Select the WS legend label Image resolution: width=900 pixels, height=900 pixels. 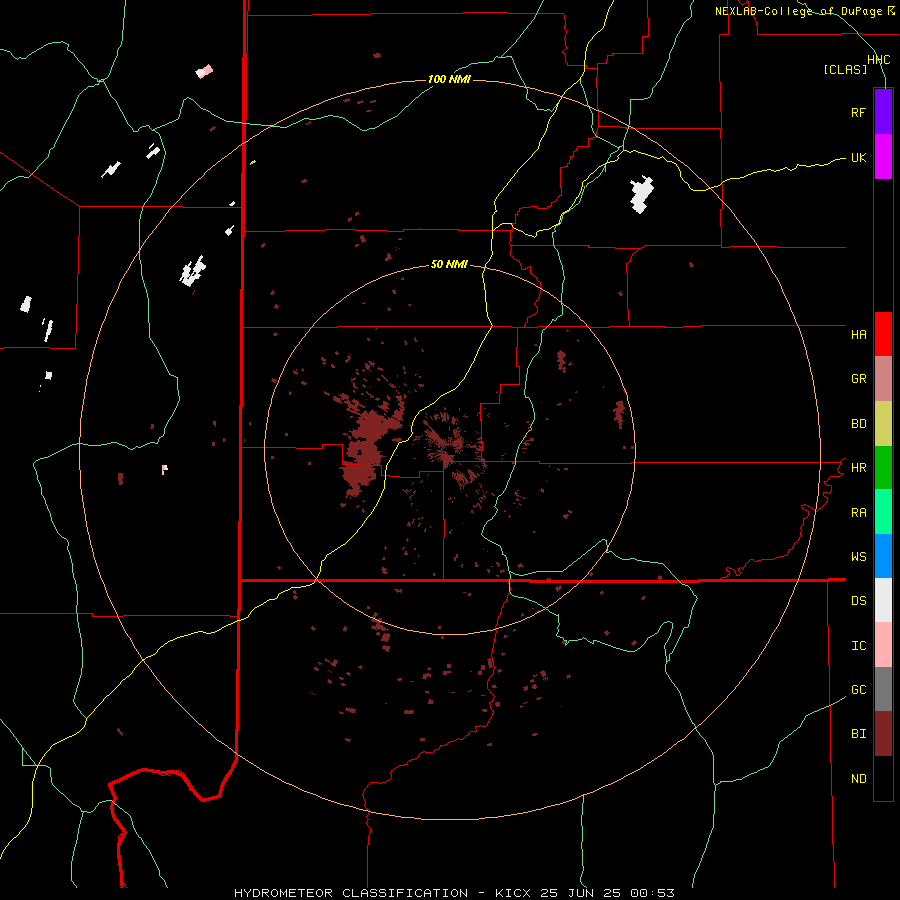coord(858,557)
